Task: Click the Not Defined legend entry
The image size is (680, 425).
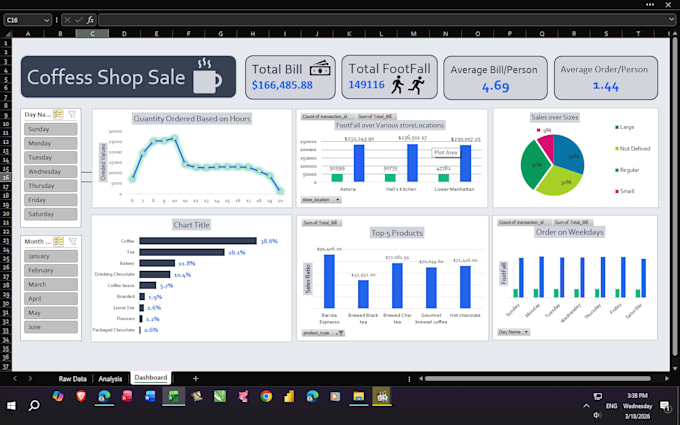Action: (633, 148)
